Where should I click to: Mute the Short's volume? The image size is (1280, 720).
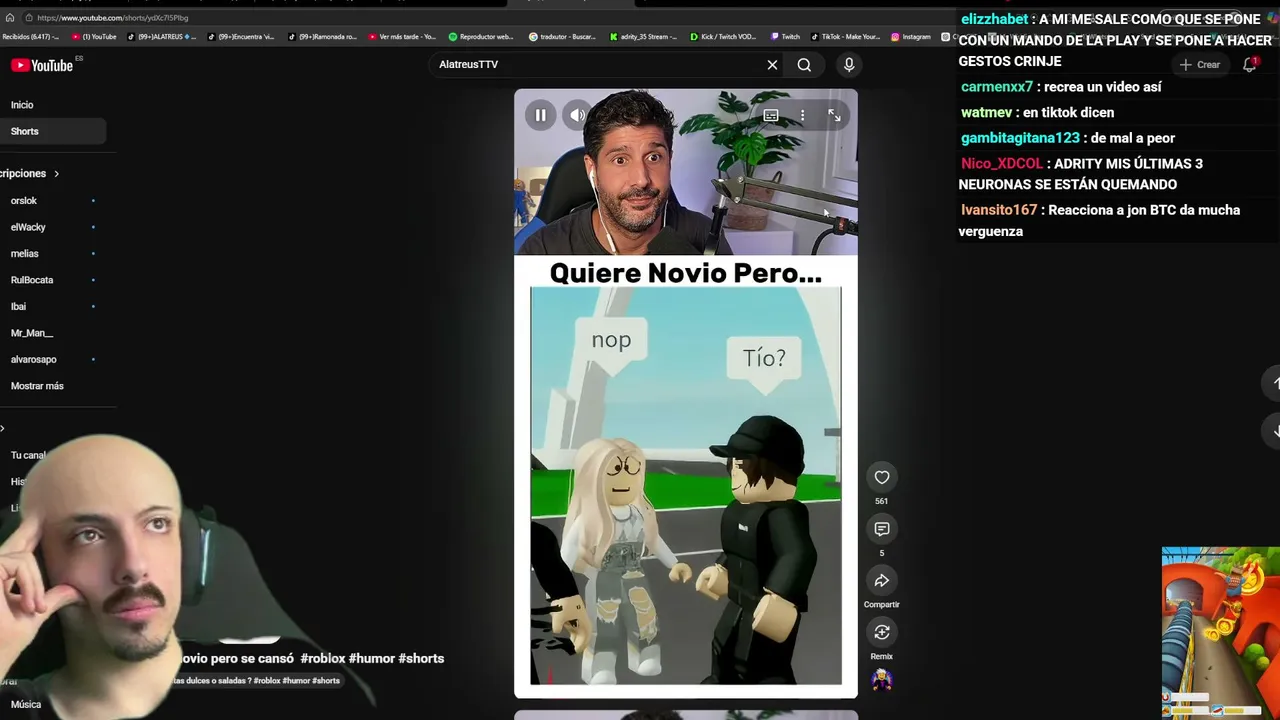pyautogui.click(x=577, y=115)
